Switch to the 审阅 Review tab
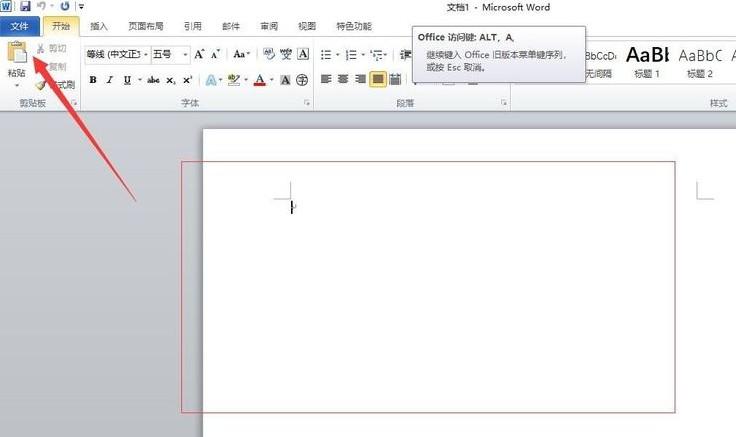This screenshot has width=736, height=437. click(x=269, y=26)
